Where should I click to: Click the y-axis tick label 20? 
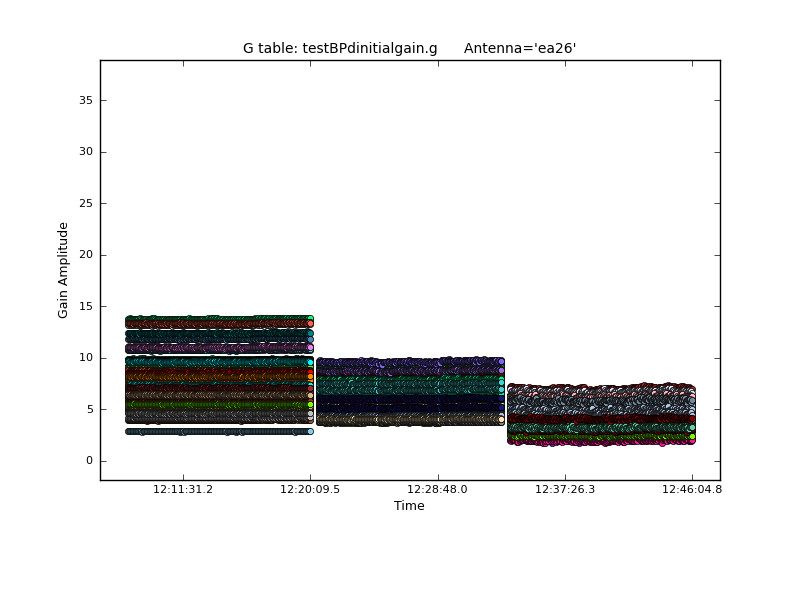tap(85, 255)
